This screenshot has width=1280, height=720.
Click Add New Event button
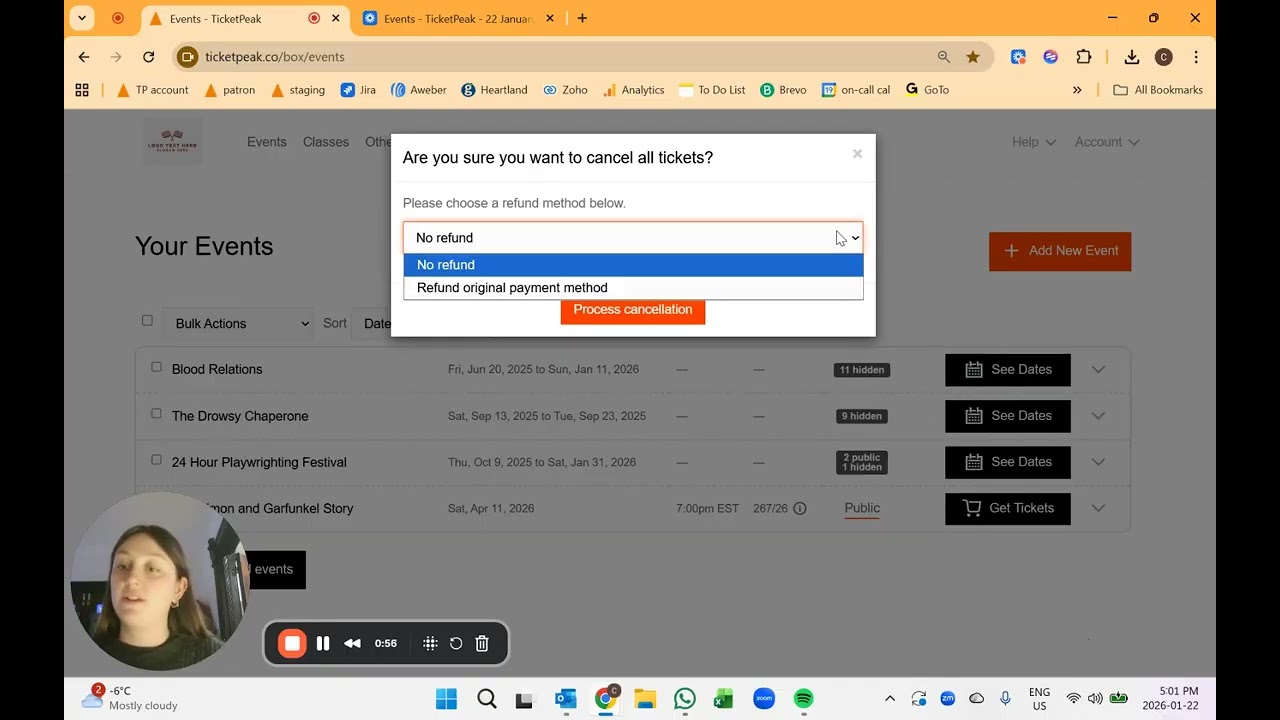[1060, 251]
